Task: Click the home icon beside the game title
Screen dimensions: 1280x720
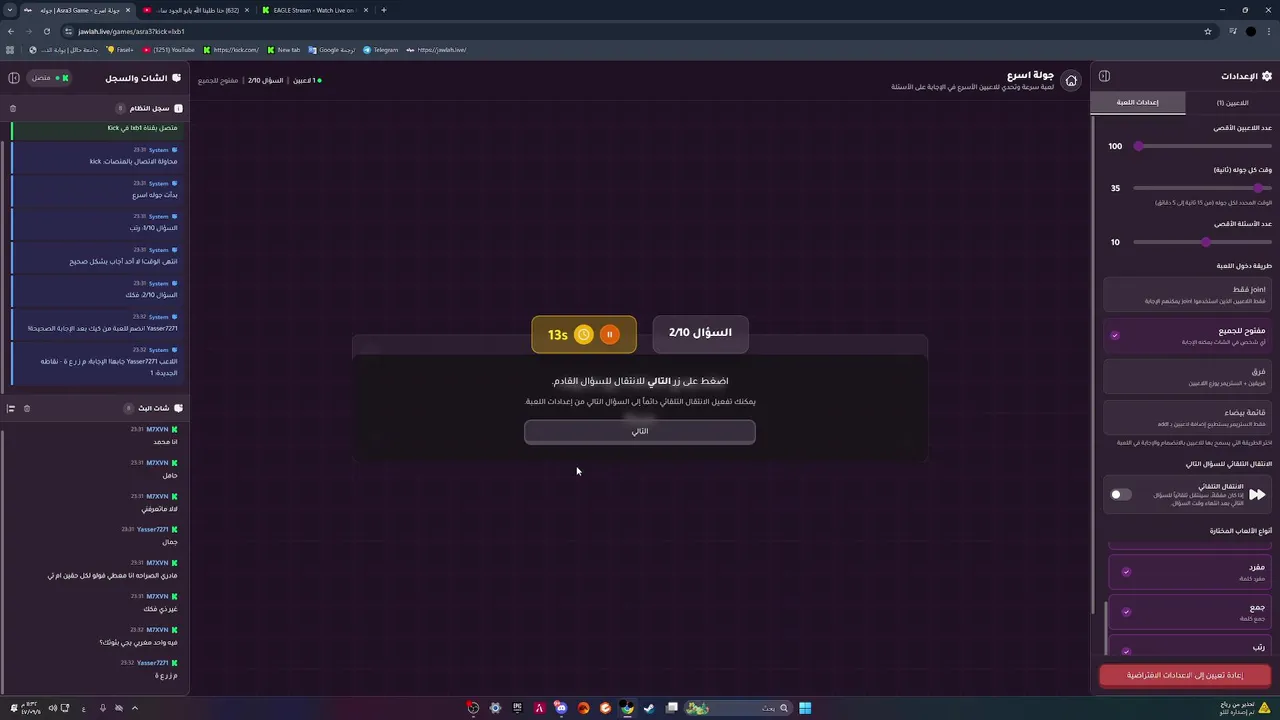Action: (1071, 81)
